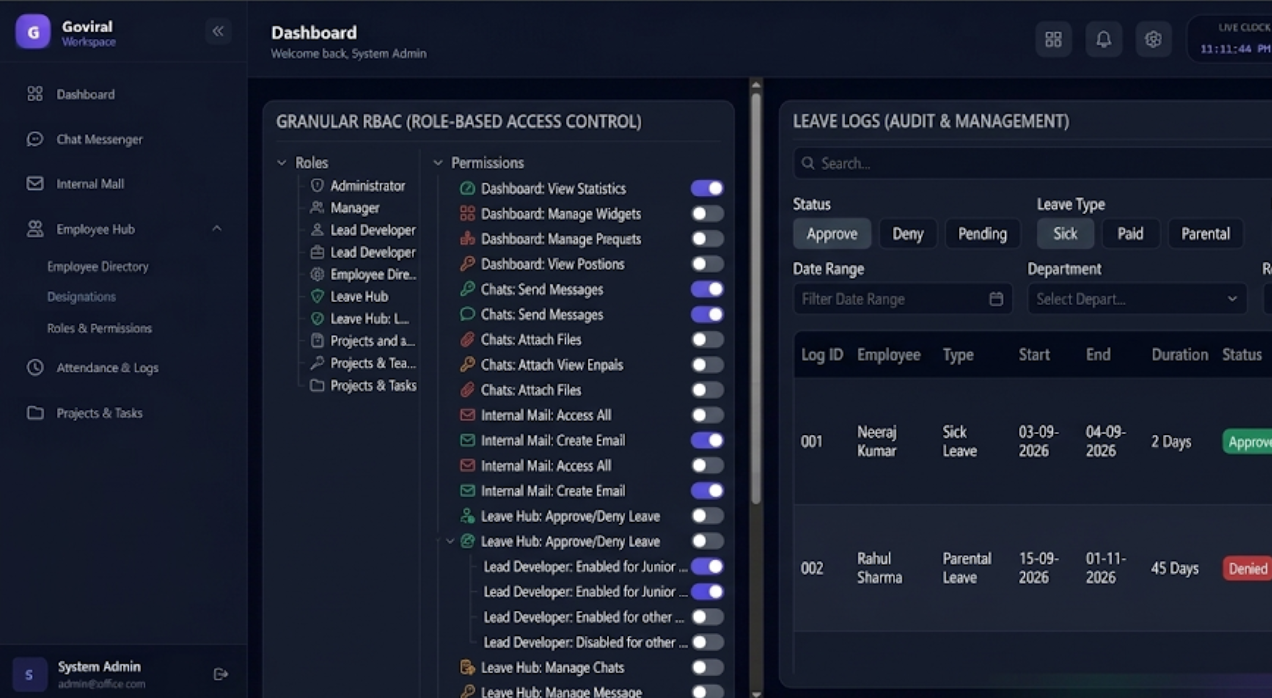Collapse the Permissions tree
Image resolution: width=1272 pixels, height=698 pixels.
point(438,163)
